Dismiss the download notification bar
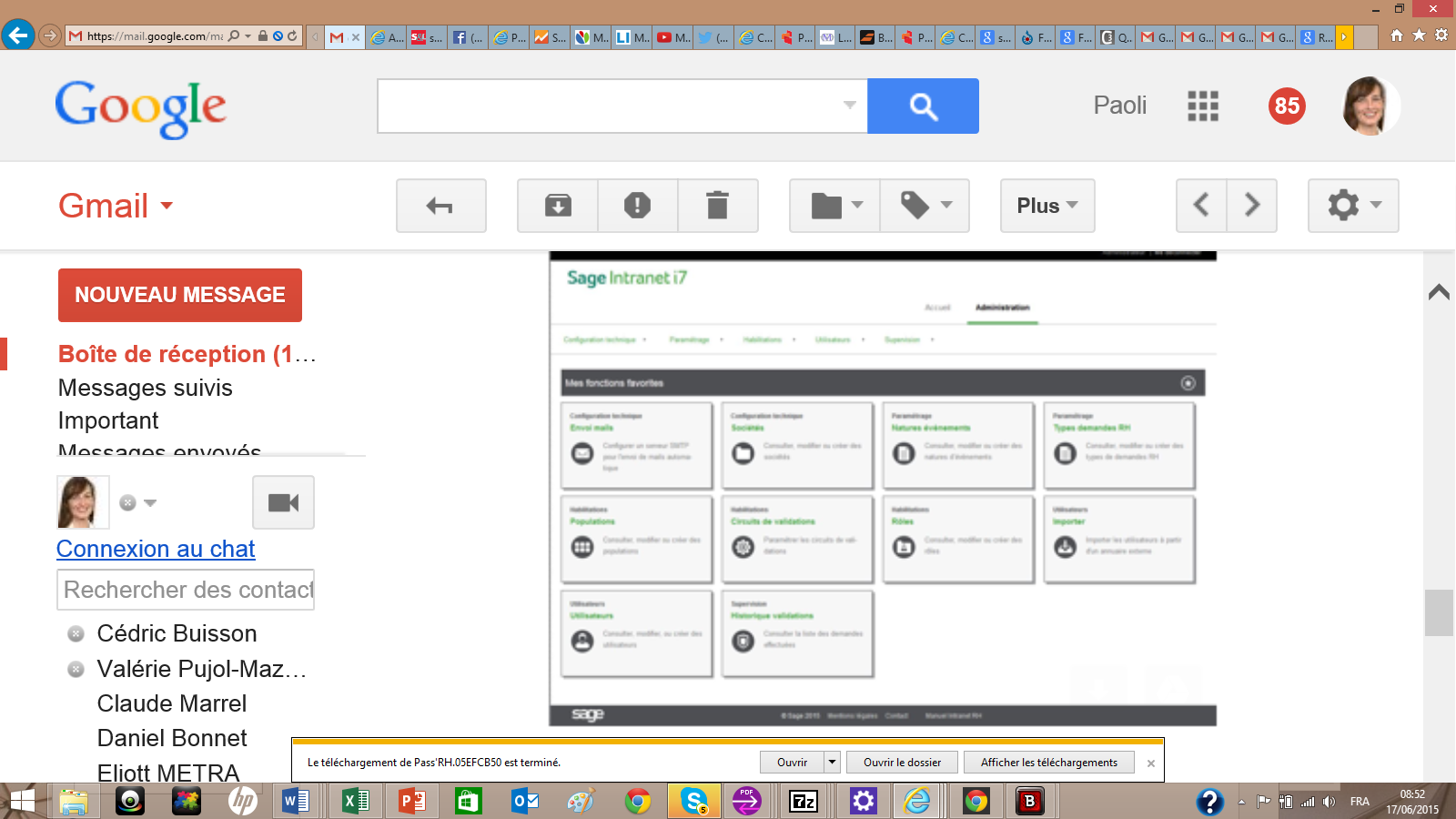Image resolution: width=1456 pixels, height=819 pixels. 1151,763
